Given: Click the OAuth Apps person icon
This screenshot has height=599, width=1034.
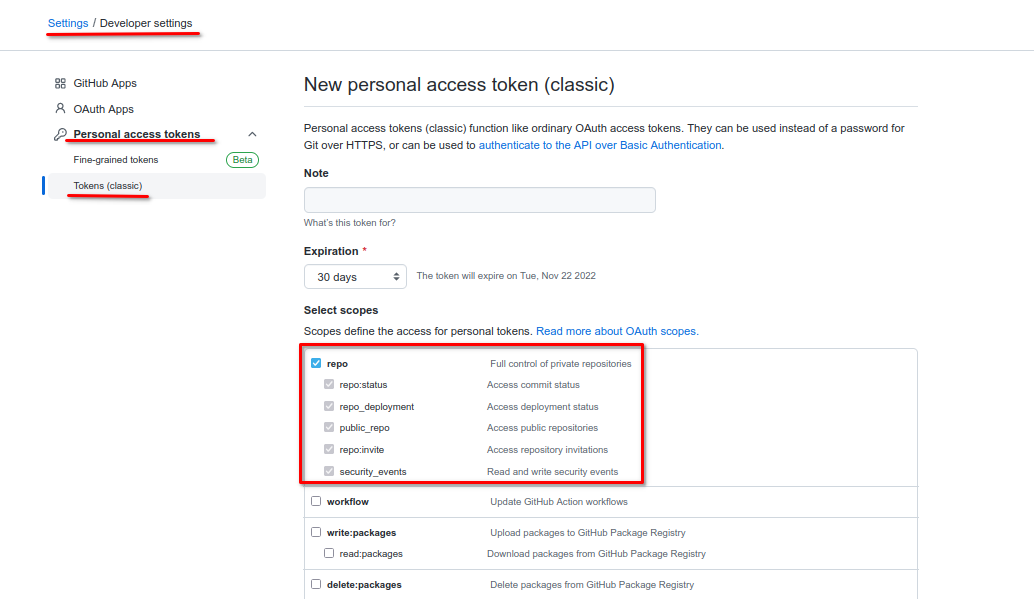Looking at the screenshot, I should pyautogui.click(x=60, y=109).
